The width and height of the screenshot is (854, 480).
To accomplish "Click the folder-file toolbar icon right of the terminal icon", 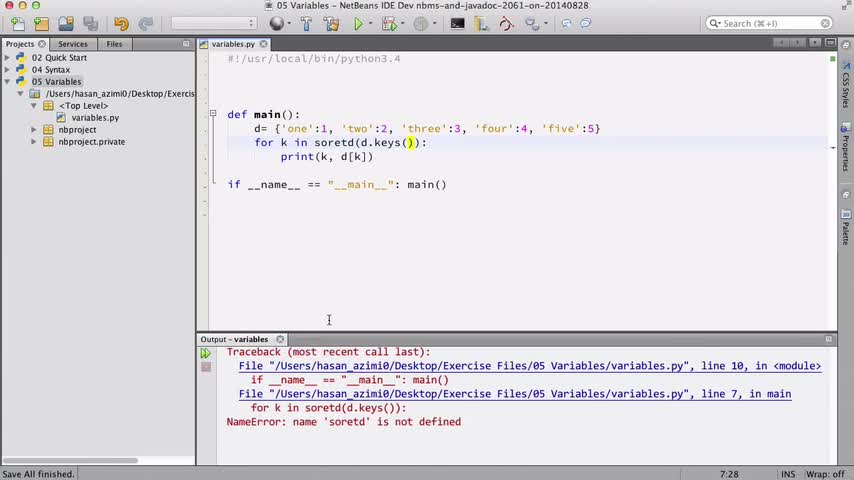I will [x=481, y=23].
